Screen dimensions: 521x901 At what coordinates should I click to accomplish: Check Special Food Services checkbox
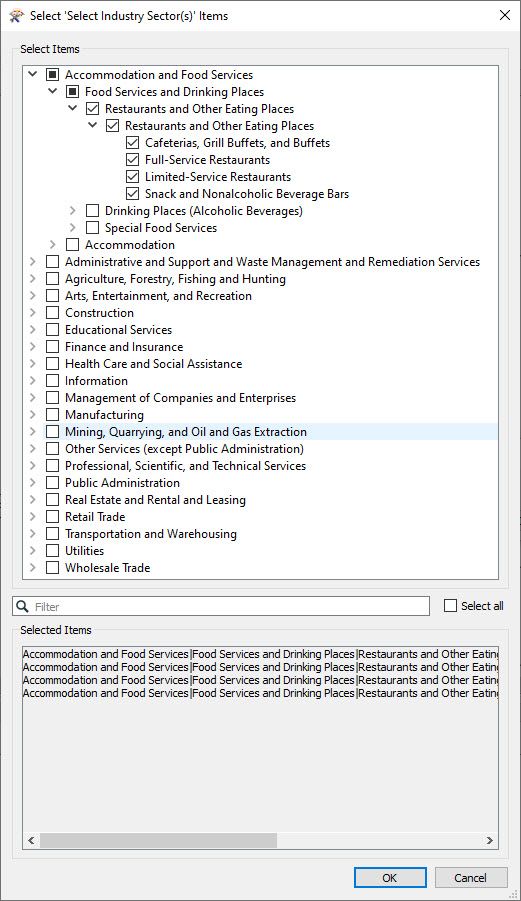92,228
